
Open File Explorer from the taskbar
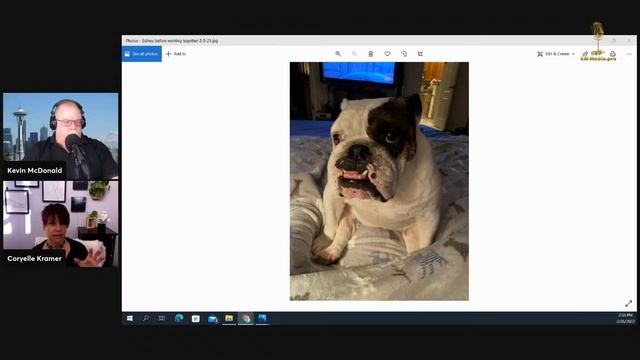[229, 318]
